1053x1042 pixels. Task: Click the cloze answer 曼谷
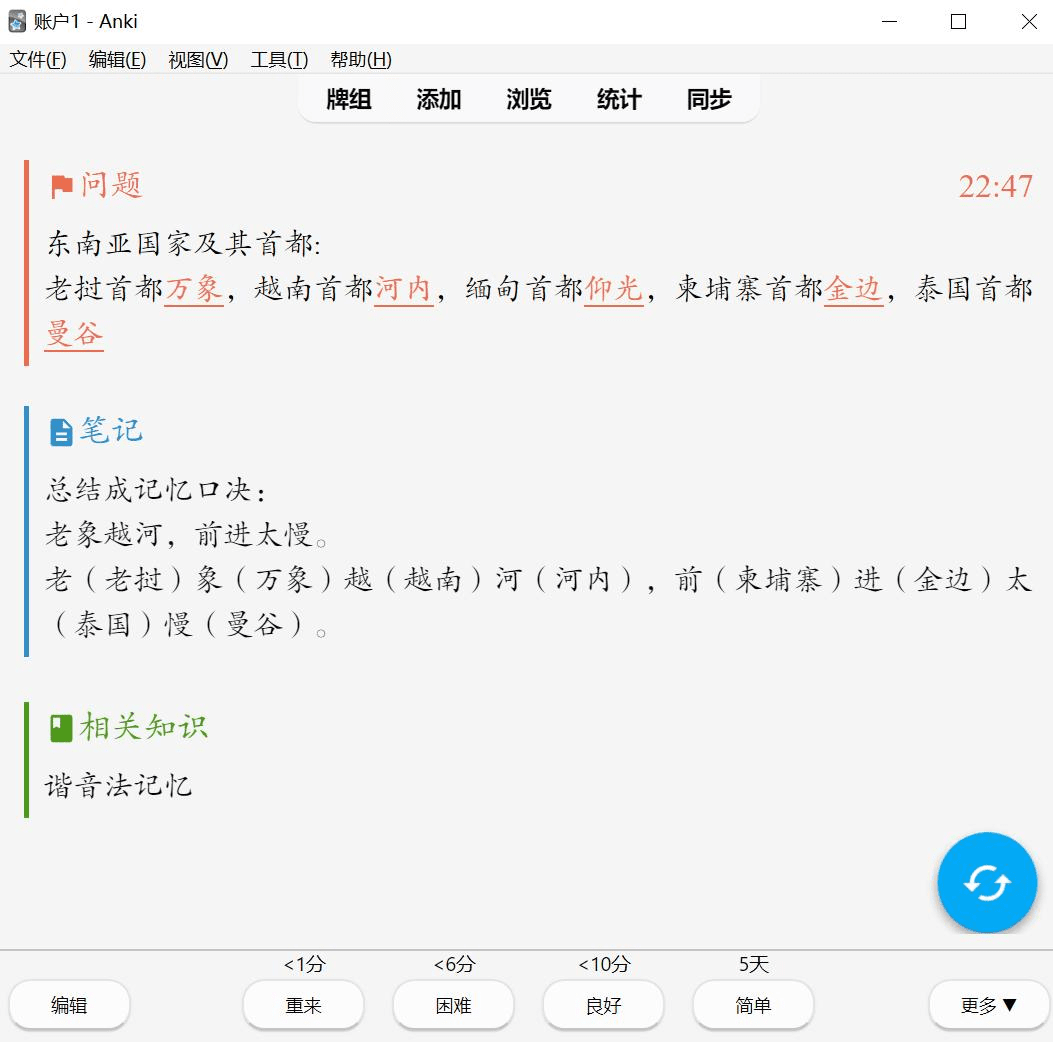click(x=74, y=334)
